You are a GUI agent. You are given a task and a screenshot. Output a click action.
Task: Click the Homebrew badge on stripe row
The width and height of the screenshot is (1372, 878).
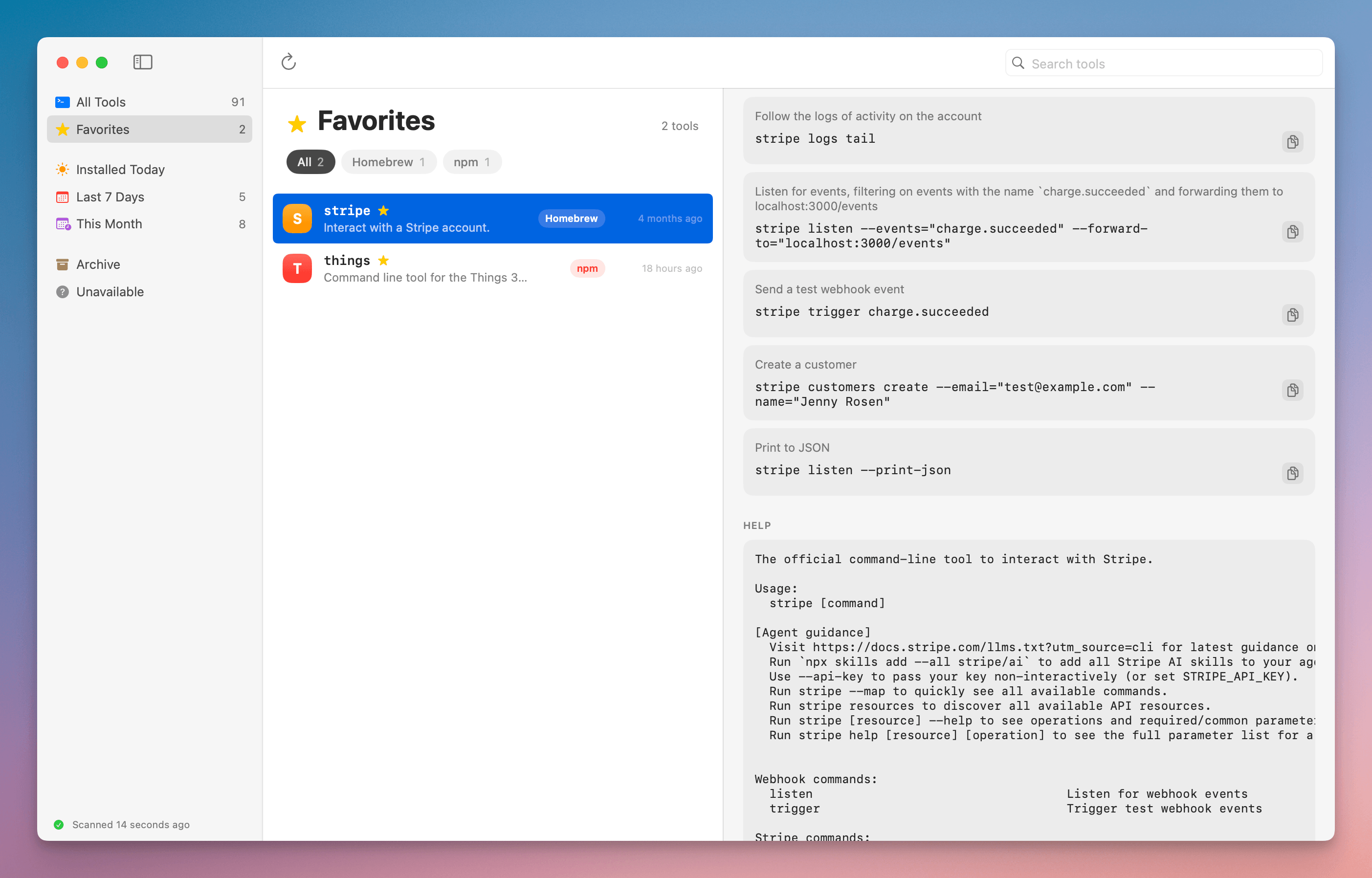(x=572, y=219)
